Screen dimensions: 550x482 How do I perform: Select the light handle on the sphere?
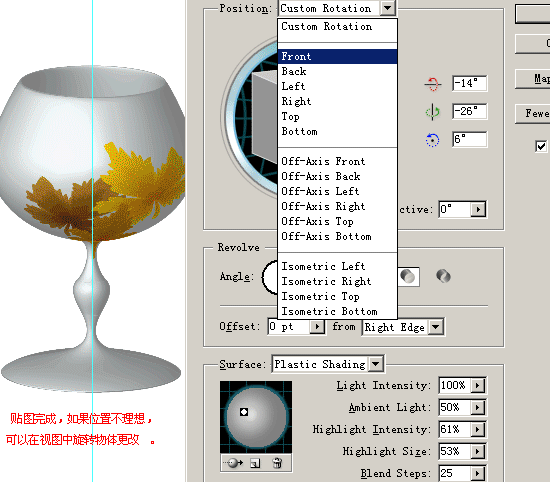pos(244,412)
